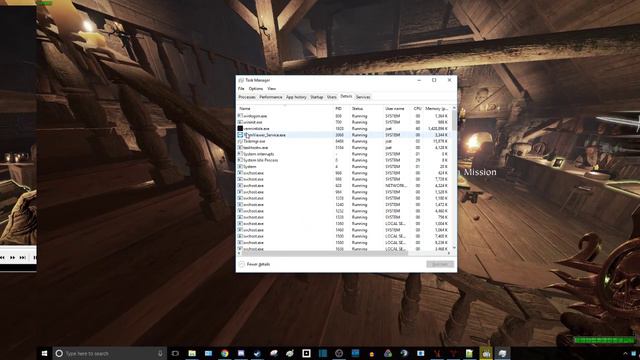Open the Windows Start menu

pyautogui.click(x=44, y=353)
